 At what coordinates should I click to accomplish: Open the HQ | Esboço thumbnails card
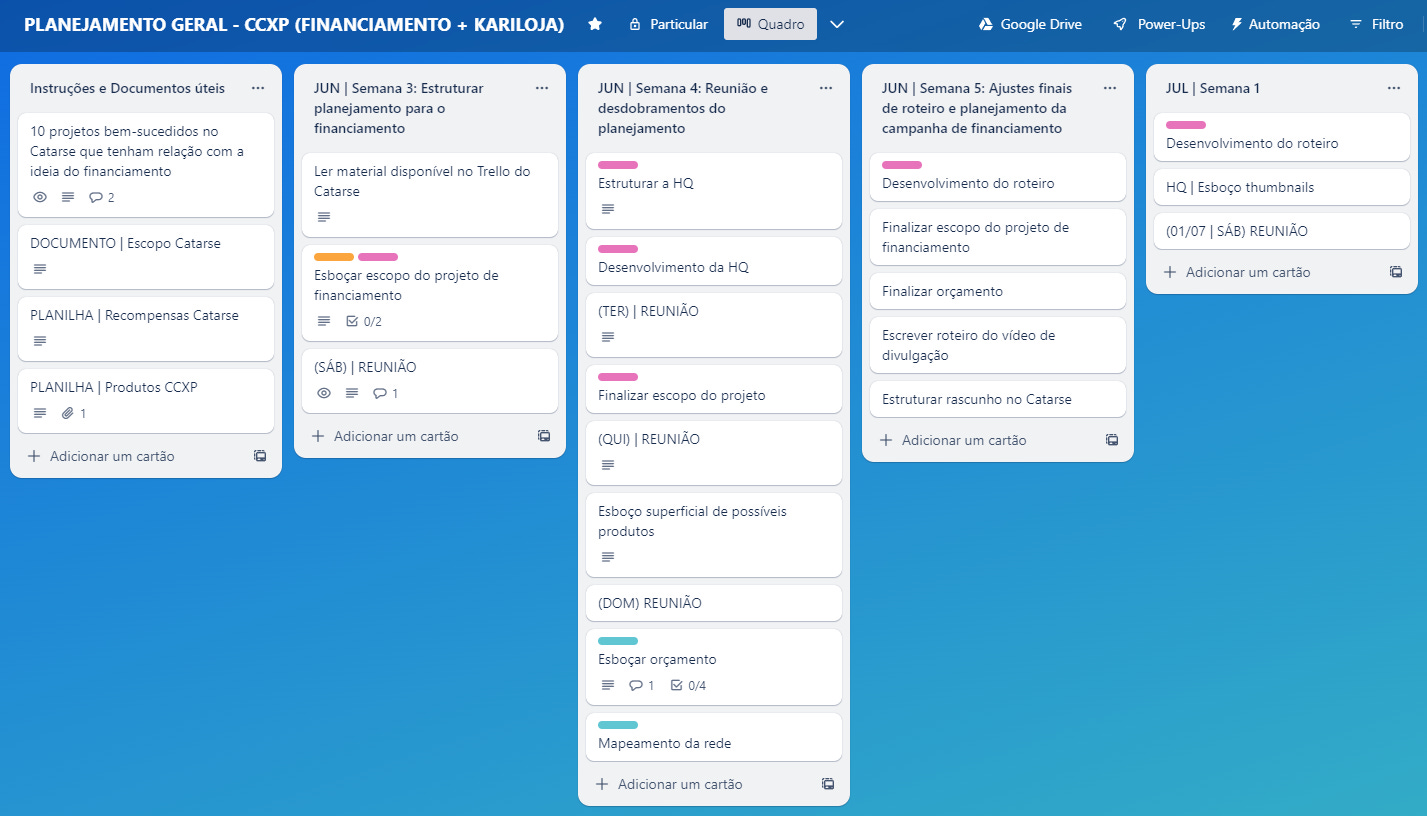1282,187
